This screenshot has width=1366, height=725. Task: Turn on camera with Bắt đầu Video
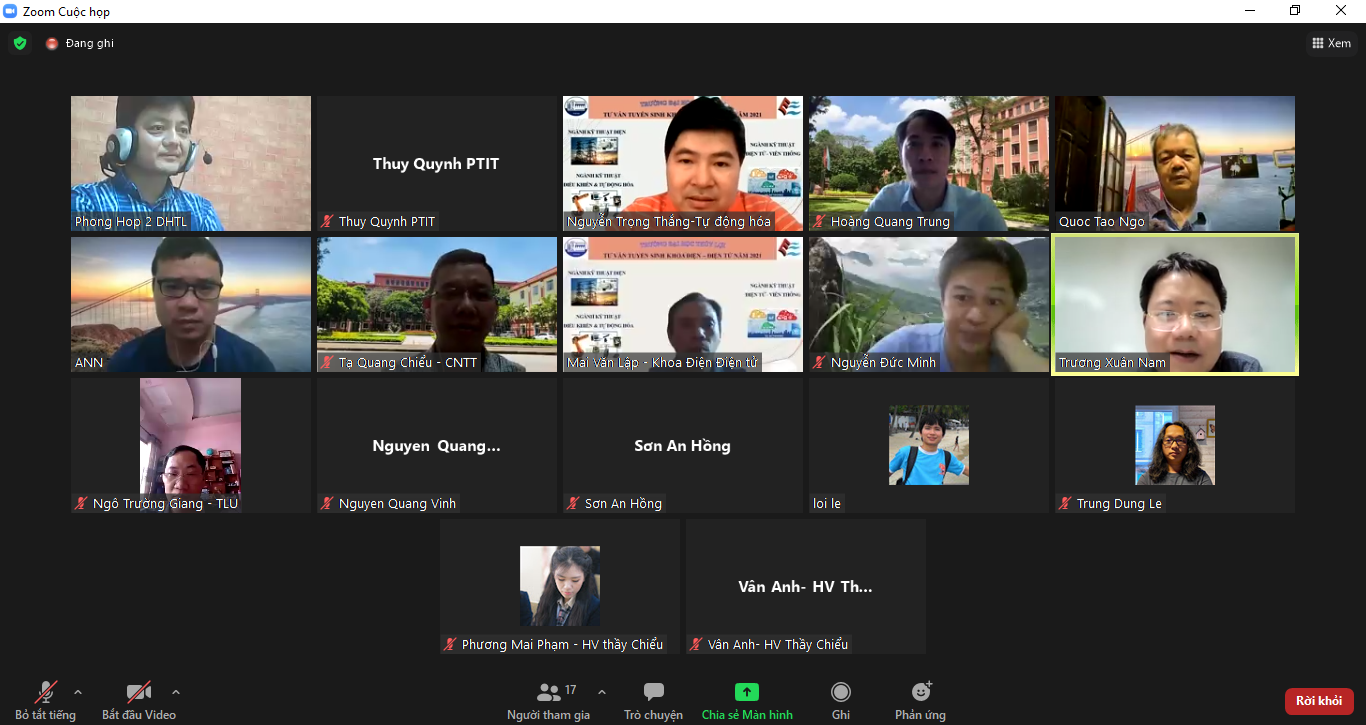(138, 700)
